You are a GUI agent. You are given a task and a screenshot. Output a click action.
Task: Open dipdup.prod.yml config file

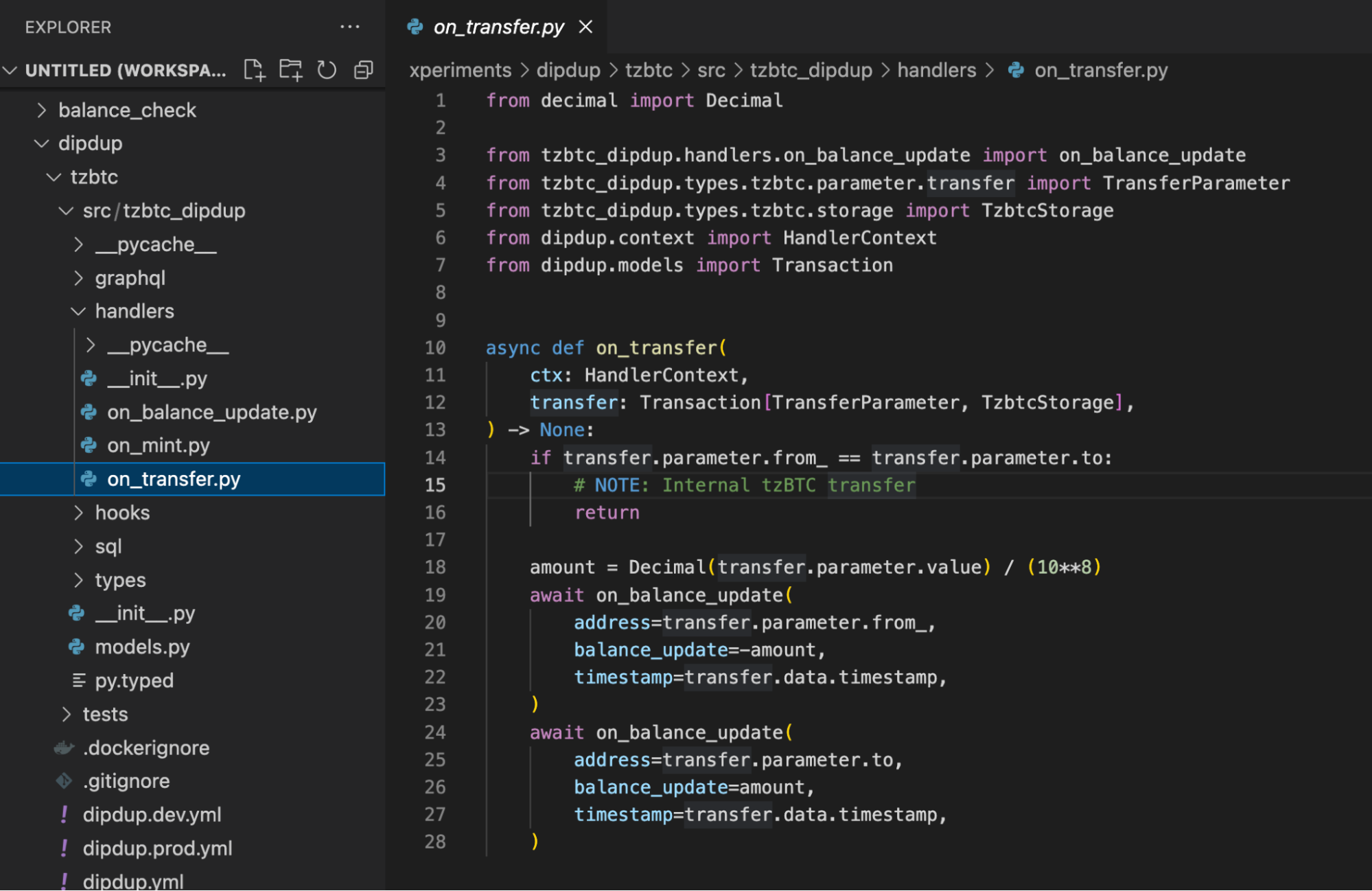coord(157,848)
